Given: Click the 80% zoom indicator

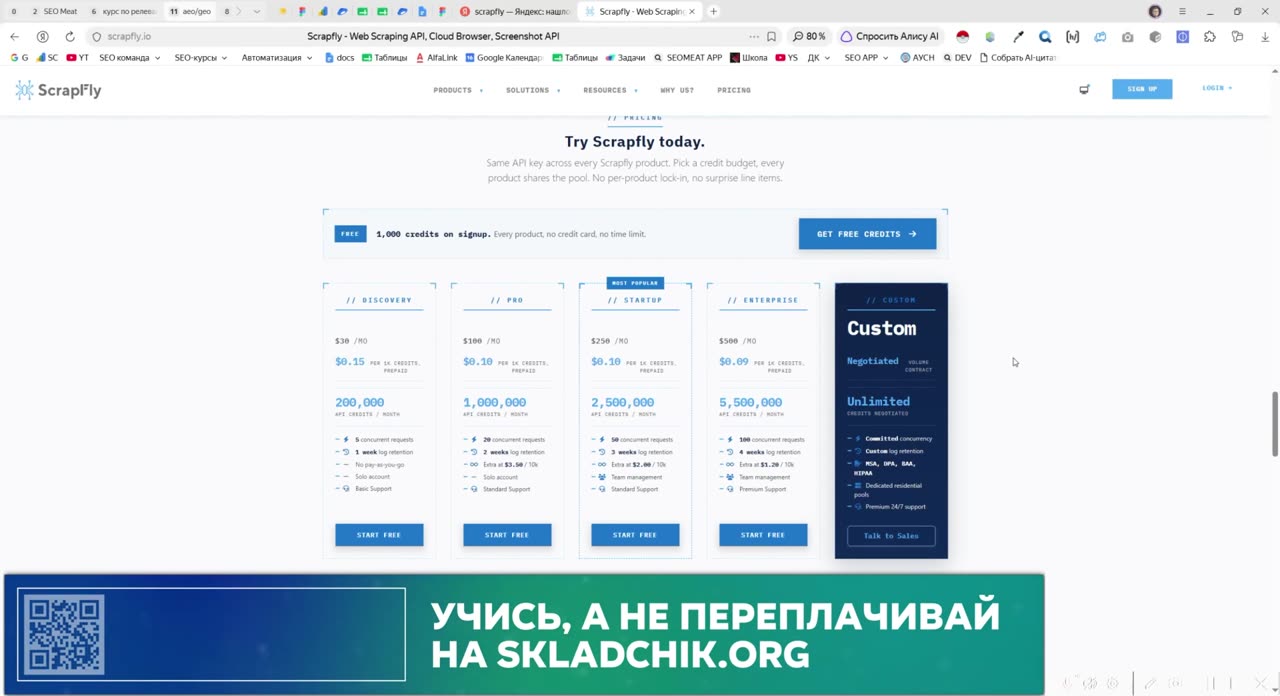Looking at the screenshot, I should (x=810, y=36).
